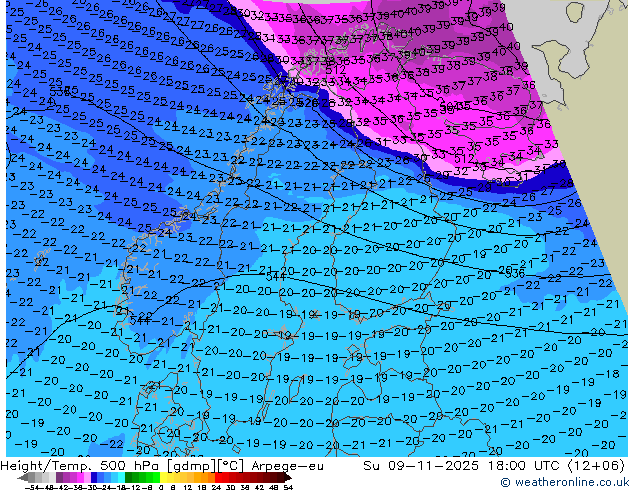Click the dark blue swatch in the color legend
The width and height of the screenshot is (634, 490).
point(94,477)
